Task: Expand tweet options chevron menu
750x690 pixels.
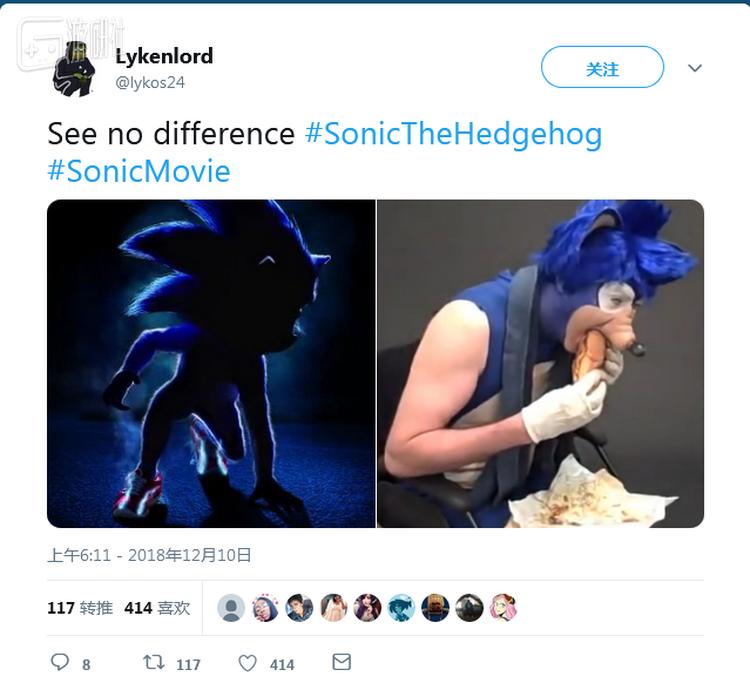Action: point(695,68)
